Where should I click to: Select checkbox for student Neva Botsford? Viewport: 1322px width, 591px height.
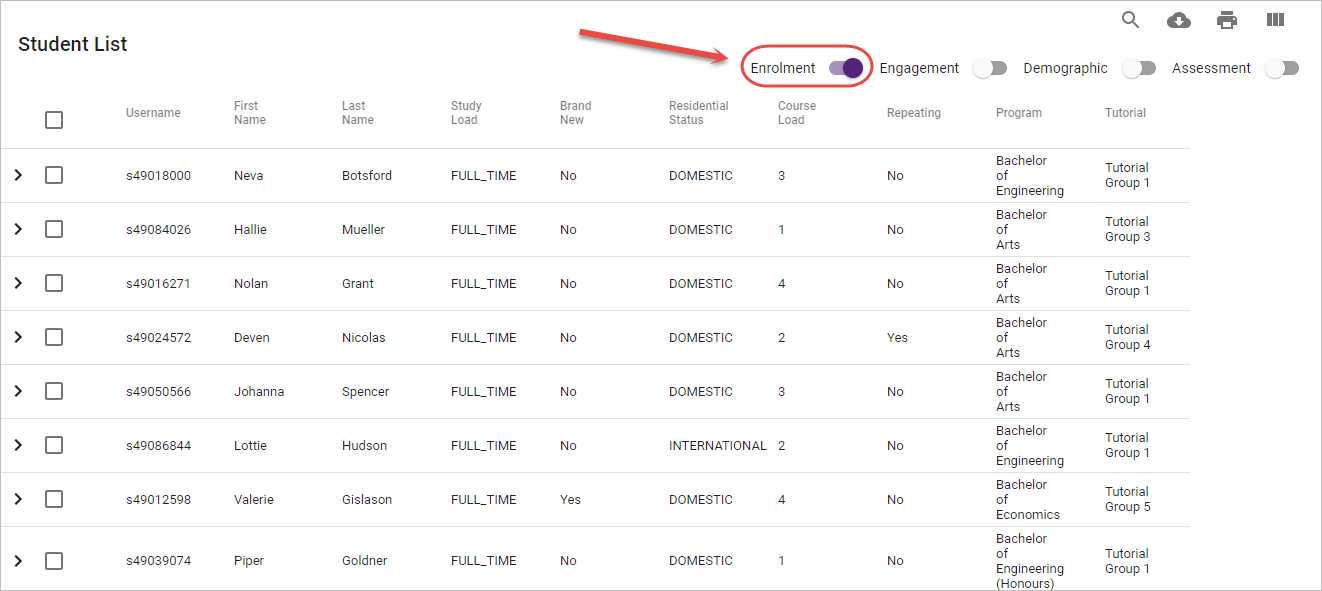pos(54,175)
